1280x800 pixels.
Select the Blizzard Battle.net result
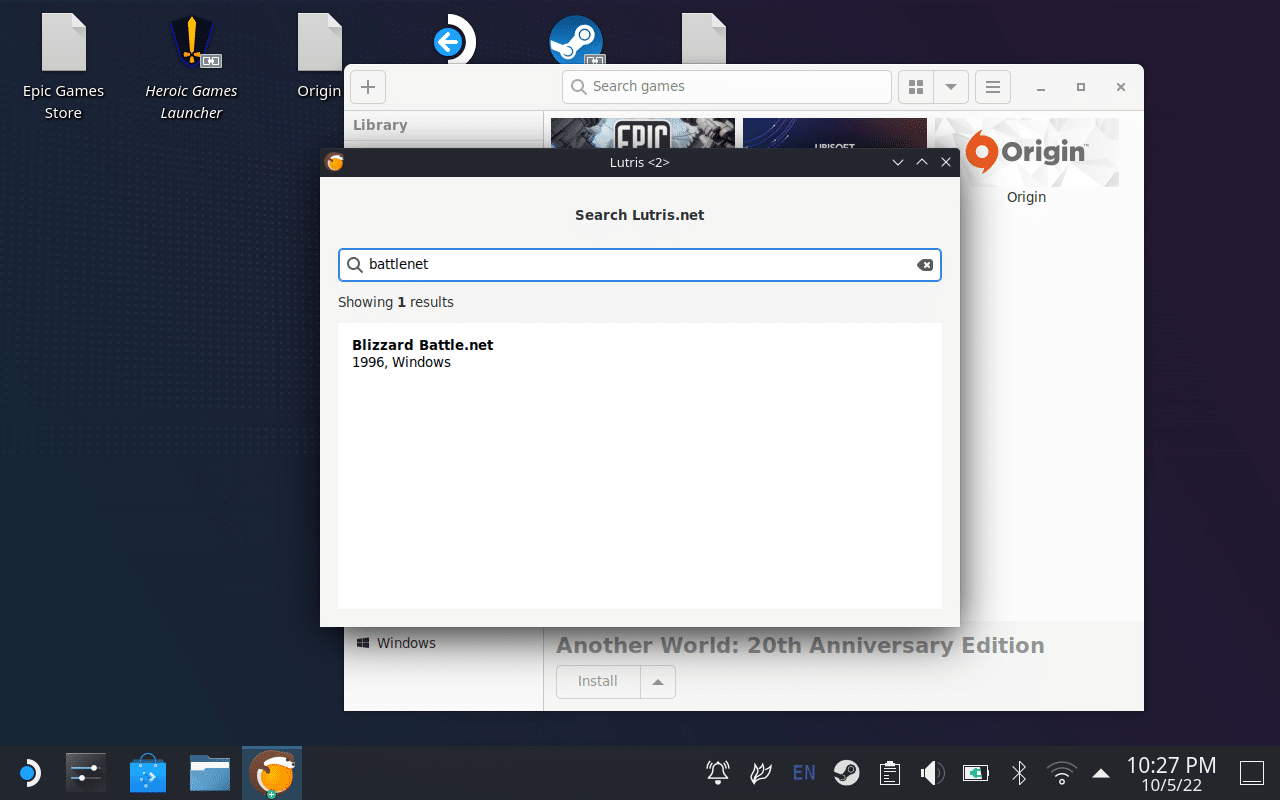pos(640,353)
